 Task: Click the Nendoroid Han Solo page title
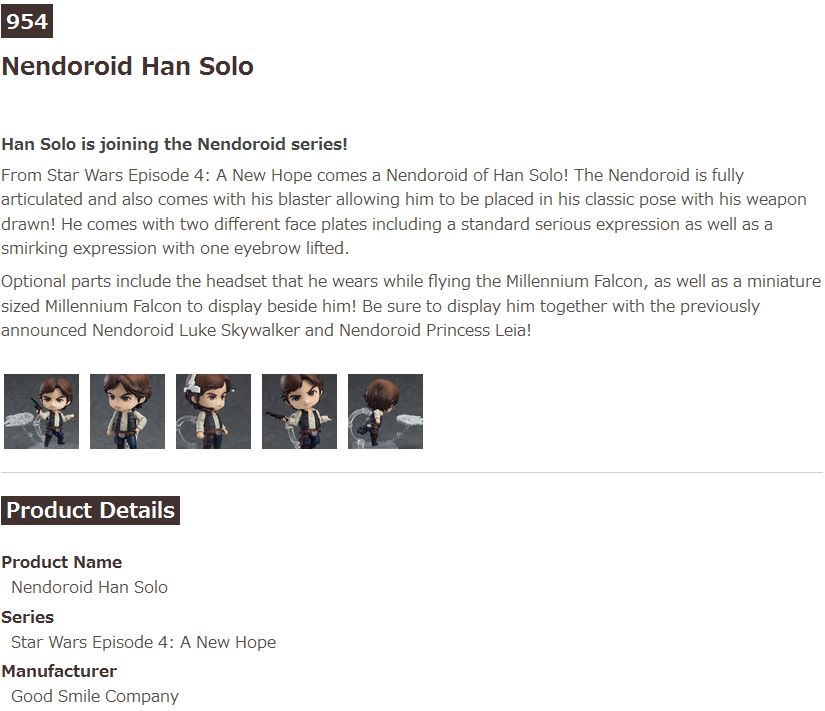pos(128,67)
